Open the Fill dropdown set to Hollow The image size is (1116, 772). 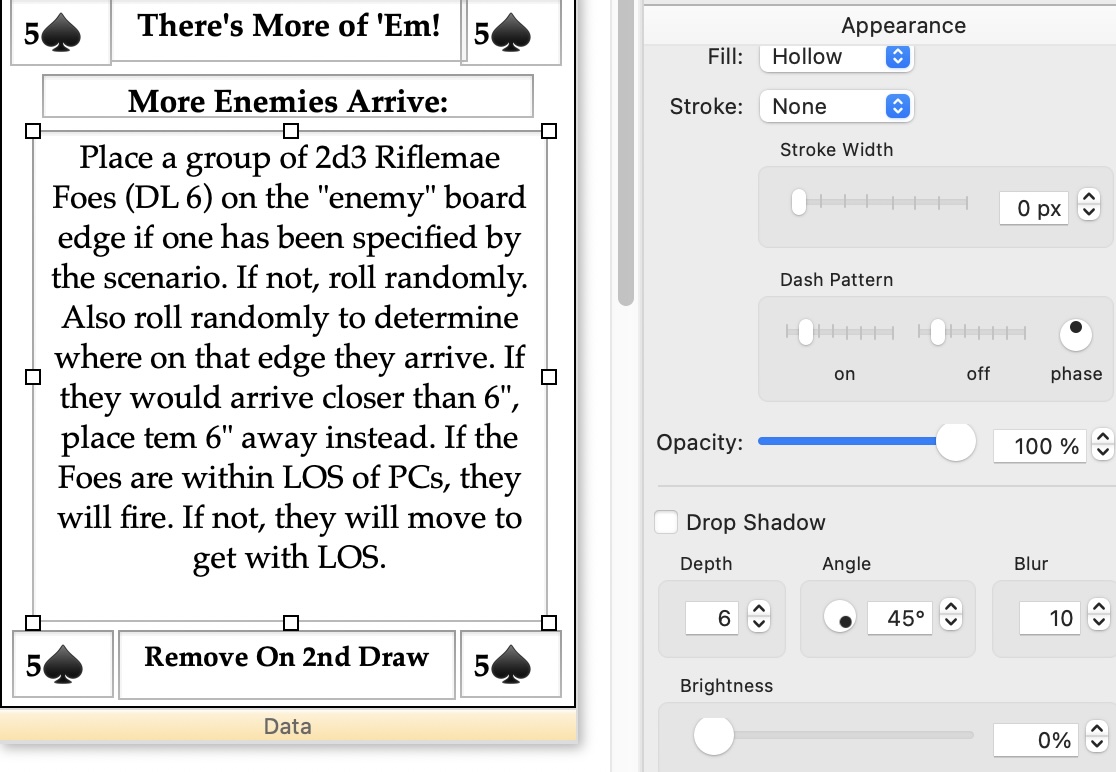tap(836, 57)
